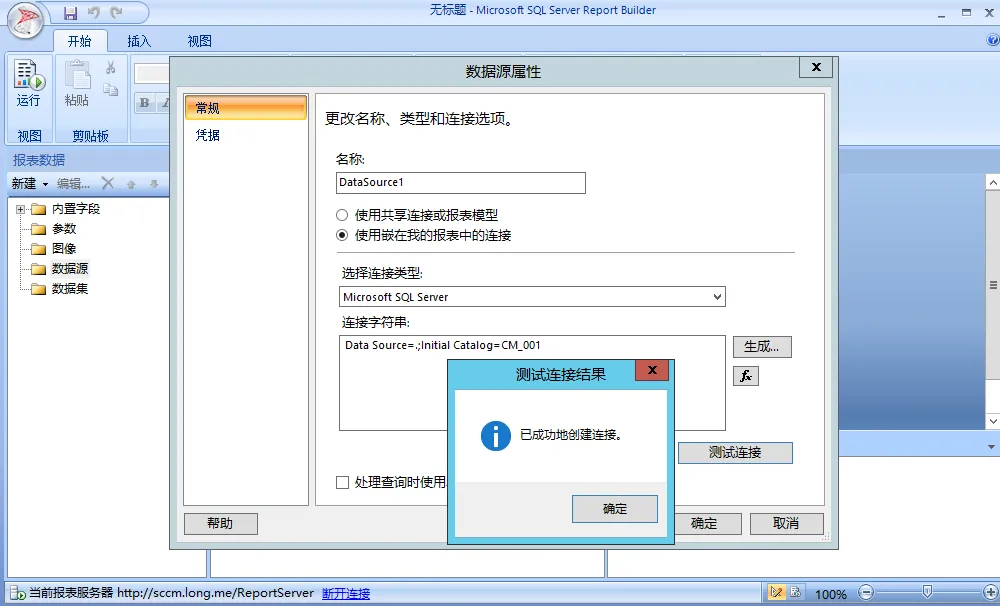Select the 内置字段 folder in the tree

click(x=76, y=209)
